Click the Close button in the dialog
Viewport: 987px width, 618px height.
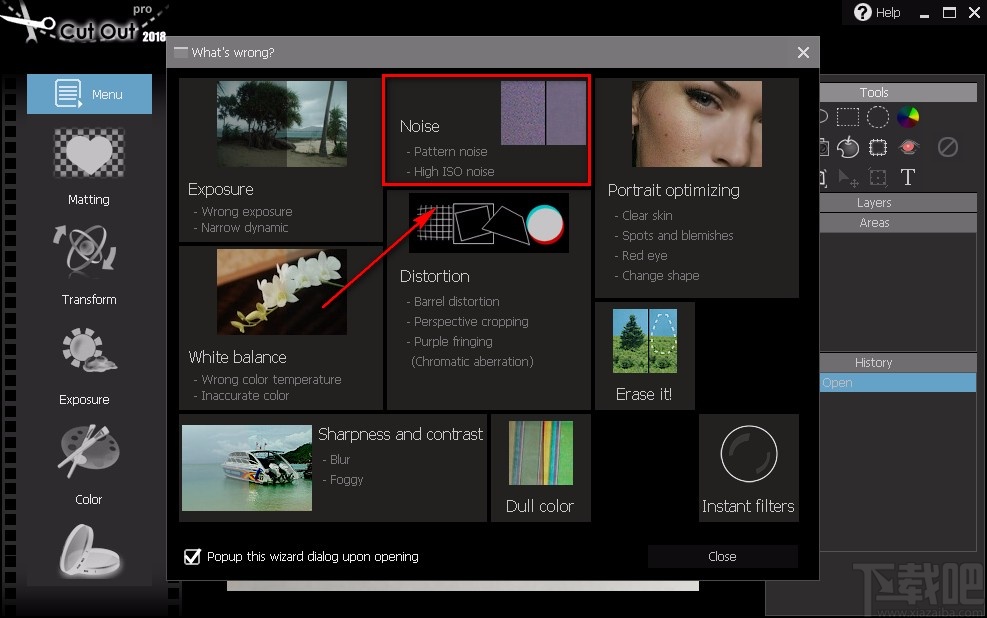722,556
